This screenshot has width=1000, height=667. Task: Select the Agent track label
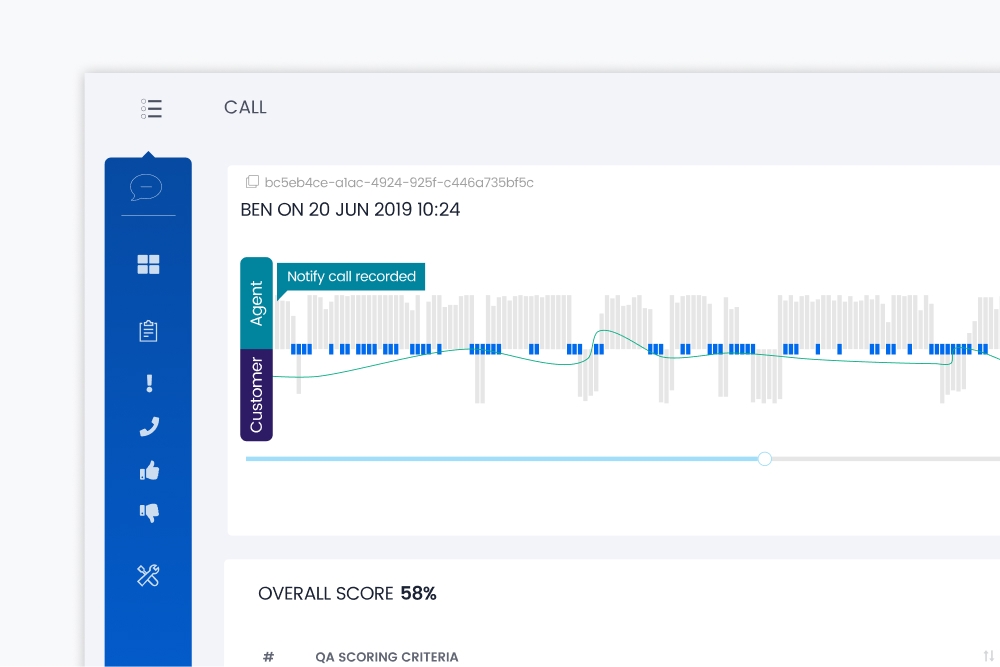[256, 304]
